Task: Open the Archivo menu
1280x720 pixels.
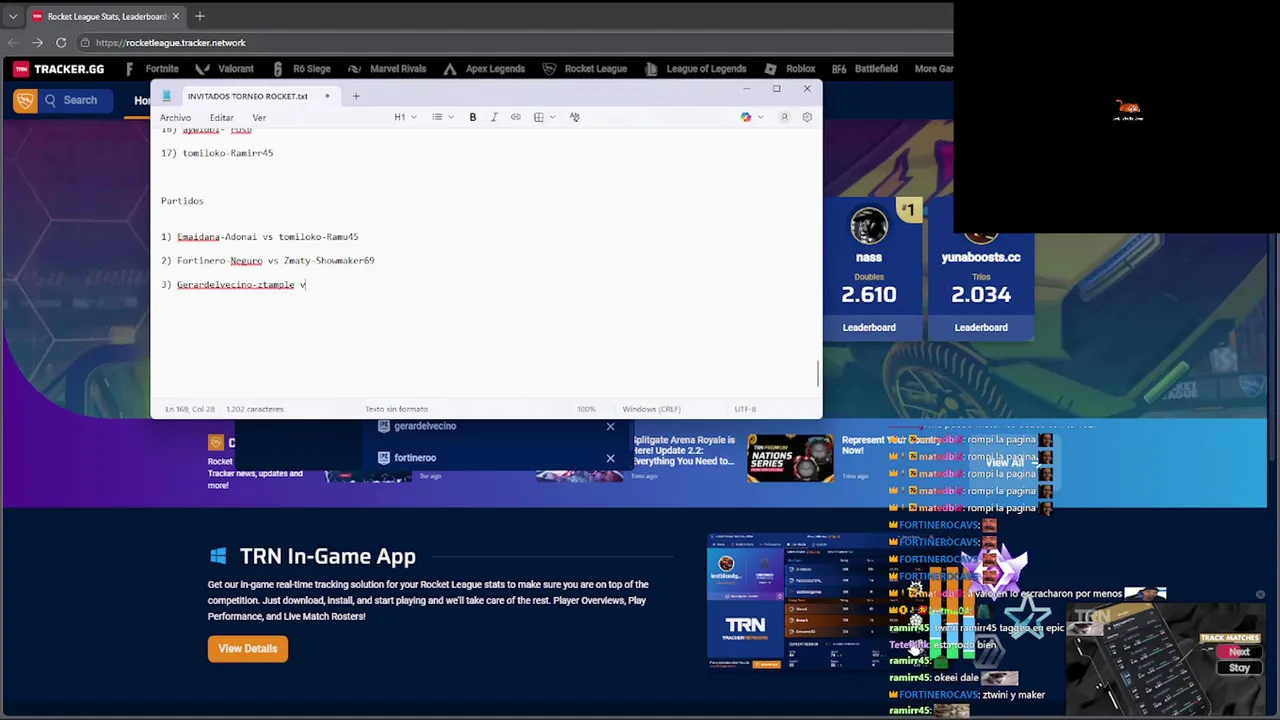Action: 175,118
